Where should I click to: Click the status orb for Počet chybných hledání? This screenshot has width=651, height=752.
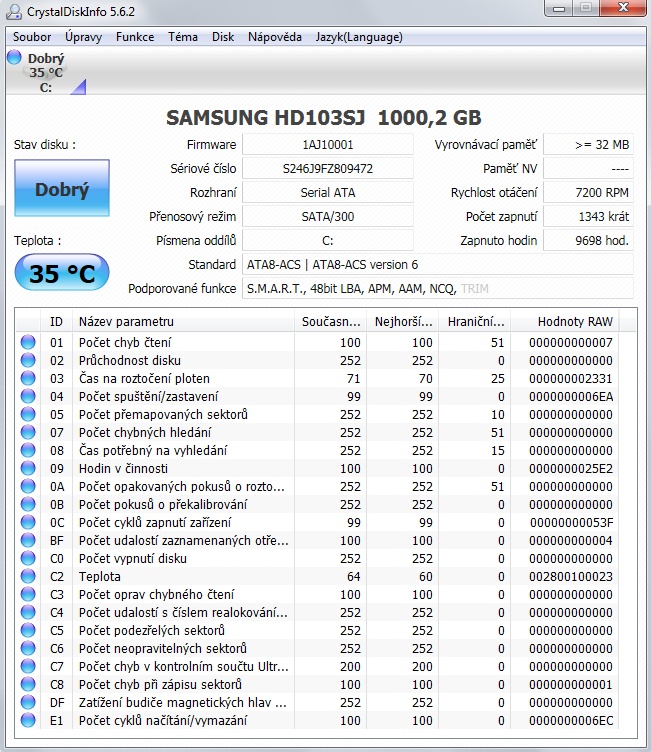point(28,432)
